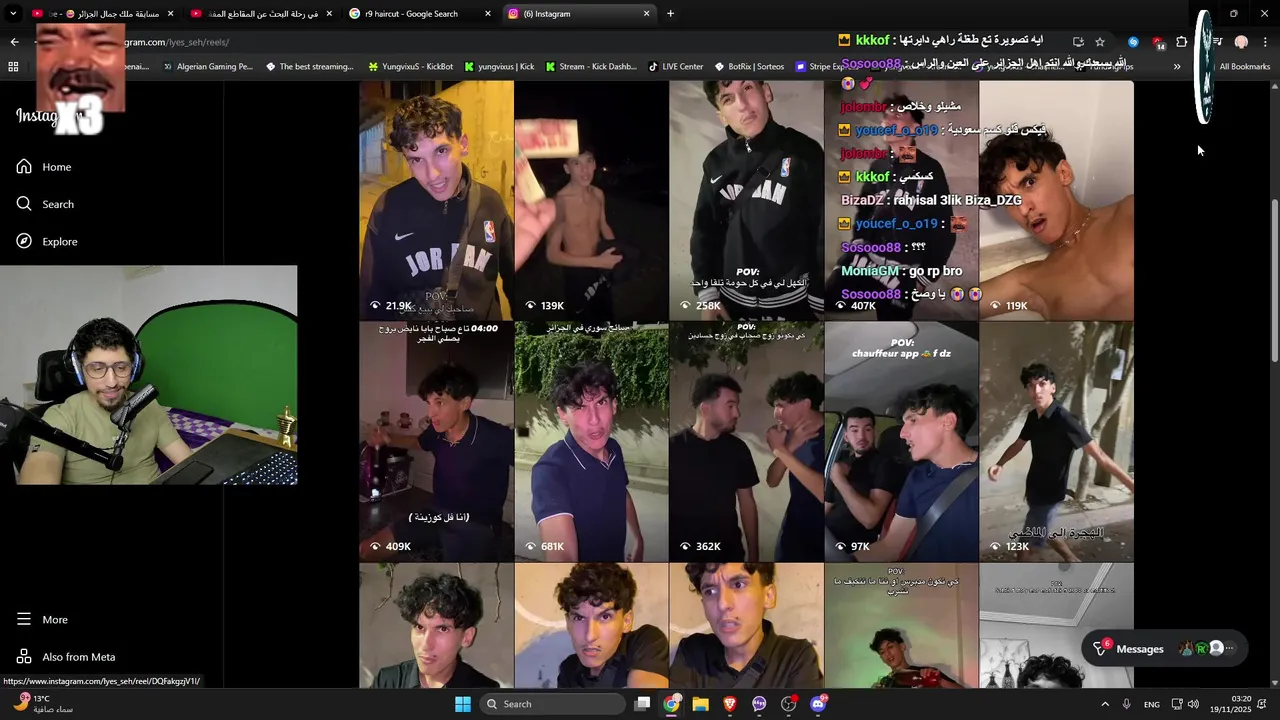Open the browser extensions puzzle icon
1280x720 pixels.
(x=1181, y=42)
